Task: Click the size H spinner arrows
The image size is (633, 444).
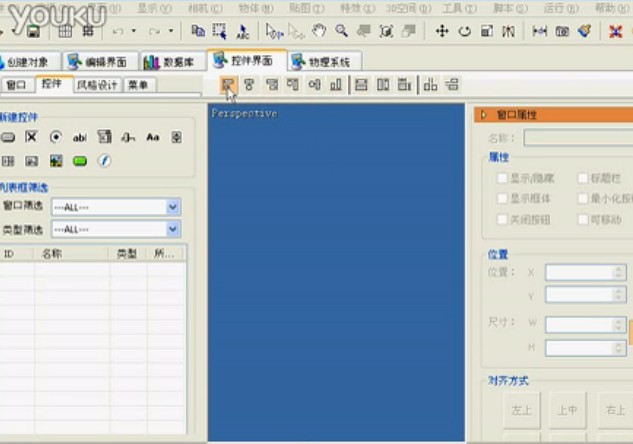Action: [x=618, y=348]
